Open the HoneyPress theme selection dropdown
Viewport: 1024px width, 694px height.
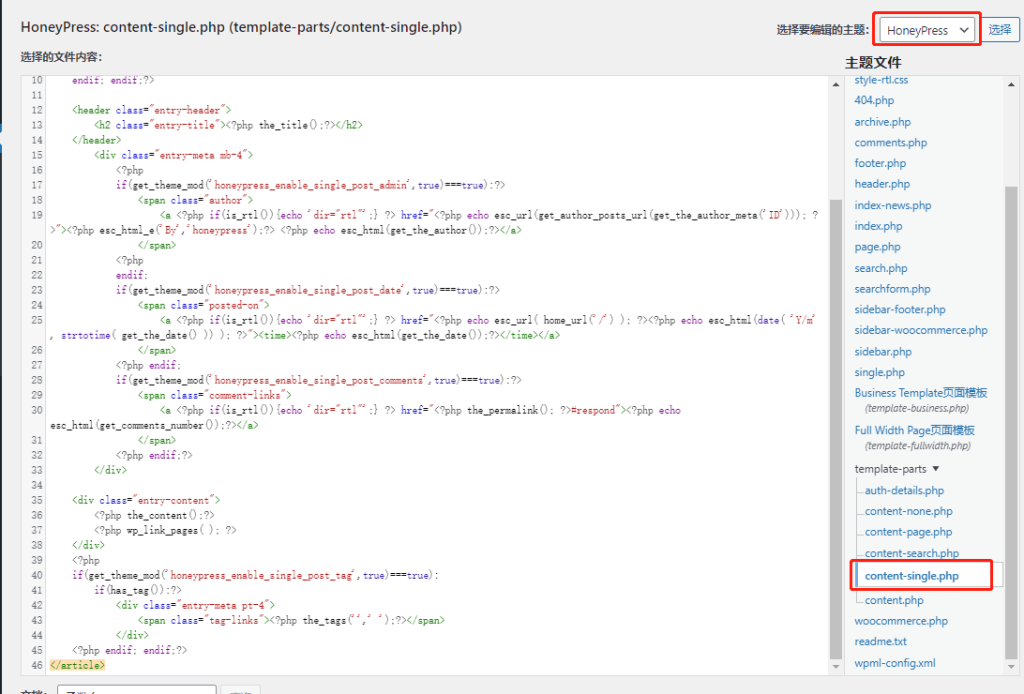pos(927,30)
